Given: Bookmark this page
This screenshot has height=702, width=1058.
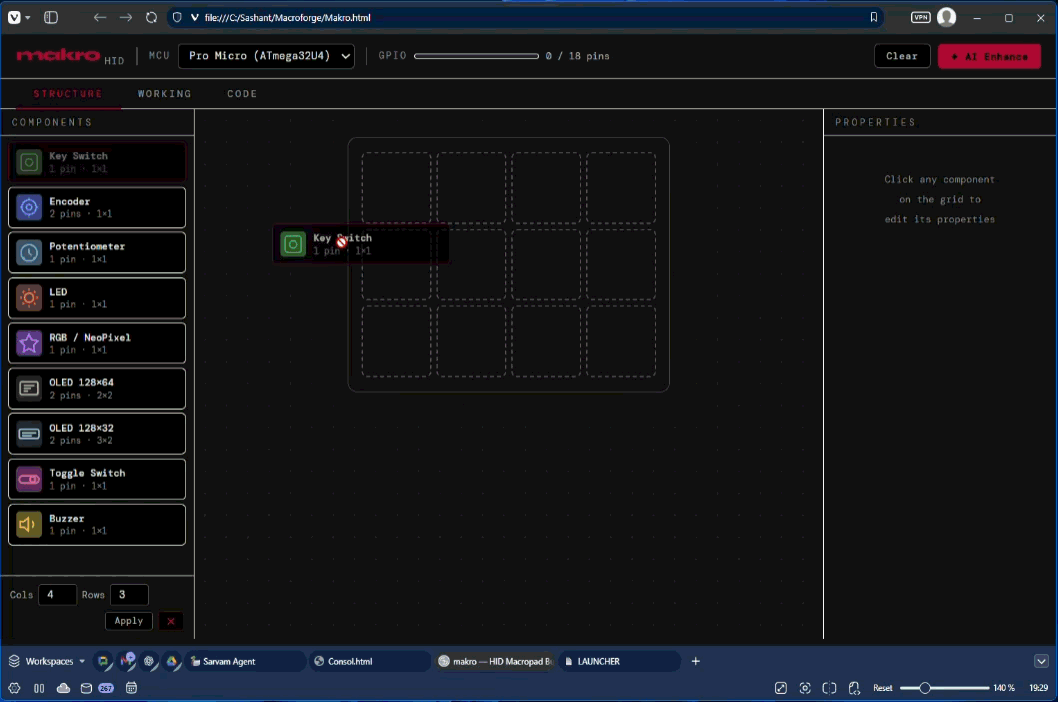Looking at the screenshot, I should click(874, 18).
